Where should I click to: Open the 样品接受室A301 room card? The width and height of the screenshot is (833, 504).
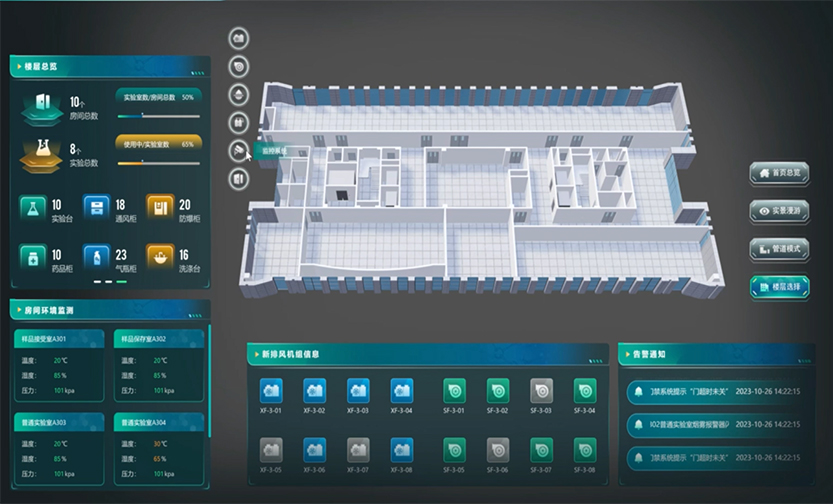tap(57, 364)
